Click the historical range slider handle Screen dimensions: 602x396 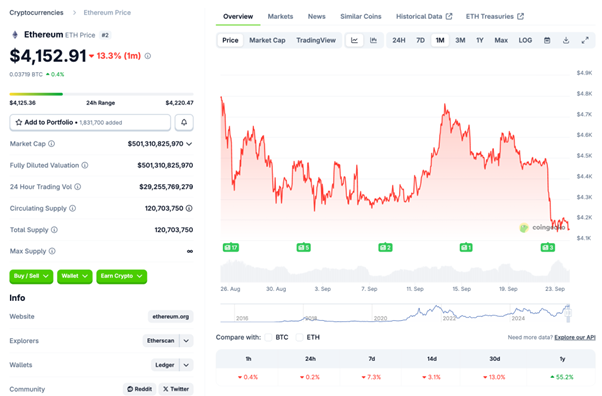point(568,313)
